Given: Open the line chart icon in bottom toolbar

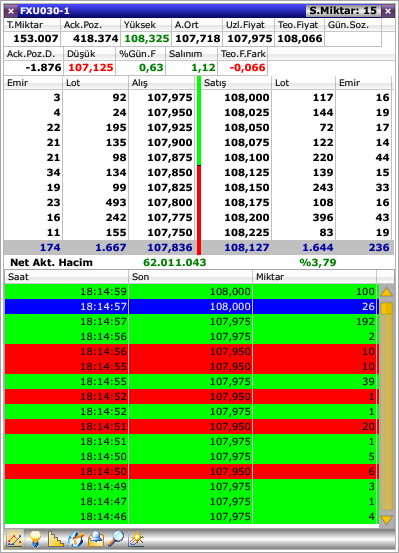Looking at the screenshot, I should pos(14,539).
